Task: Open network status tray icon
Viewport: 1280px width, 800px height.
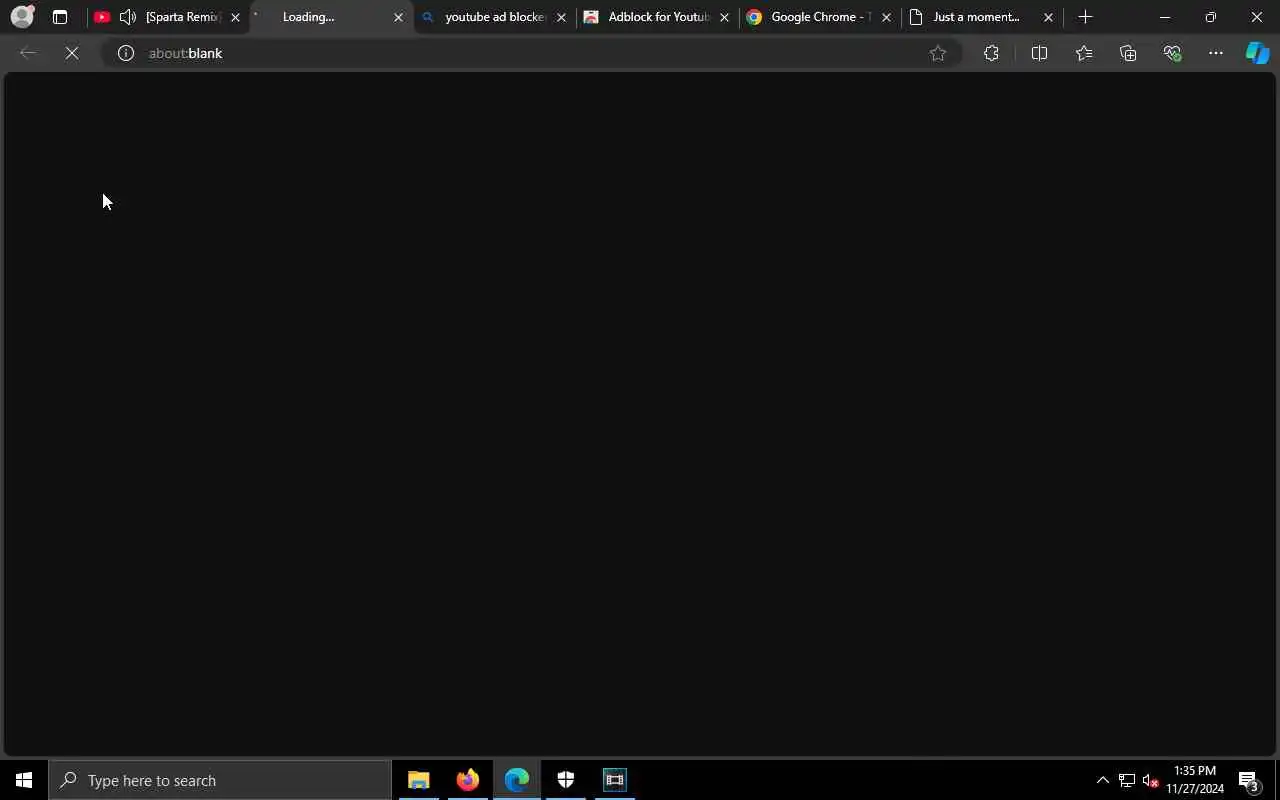Action: click(1127, 780)
